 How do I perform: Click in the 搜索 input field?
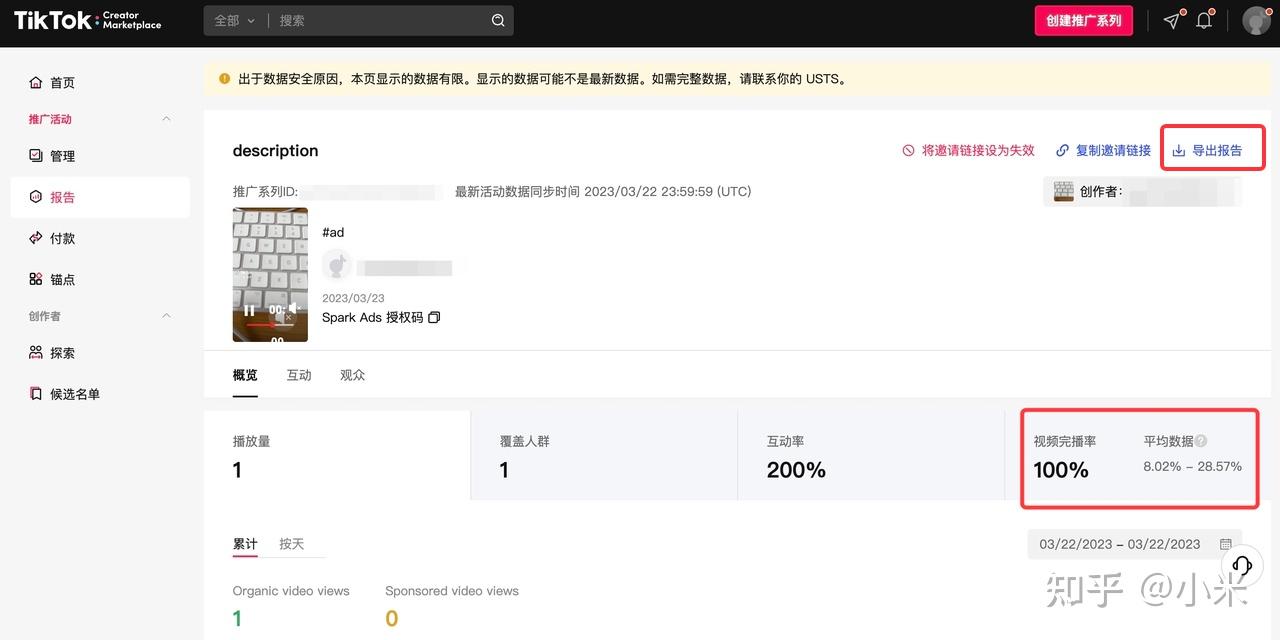[380, 20]
